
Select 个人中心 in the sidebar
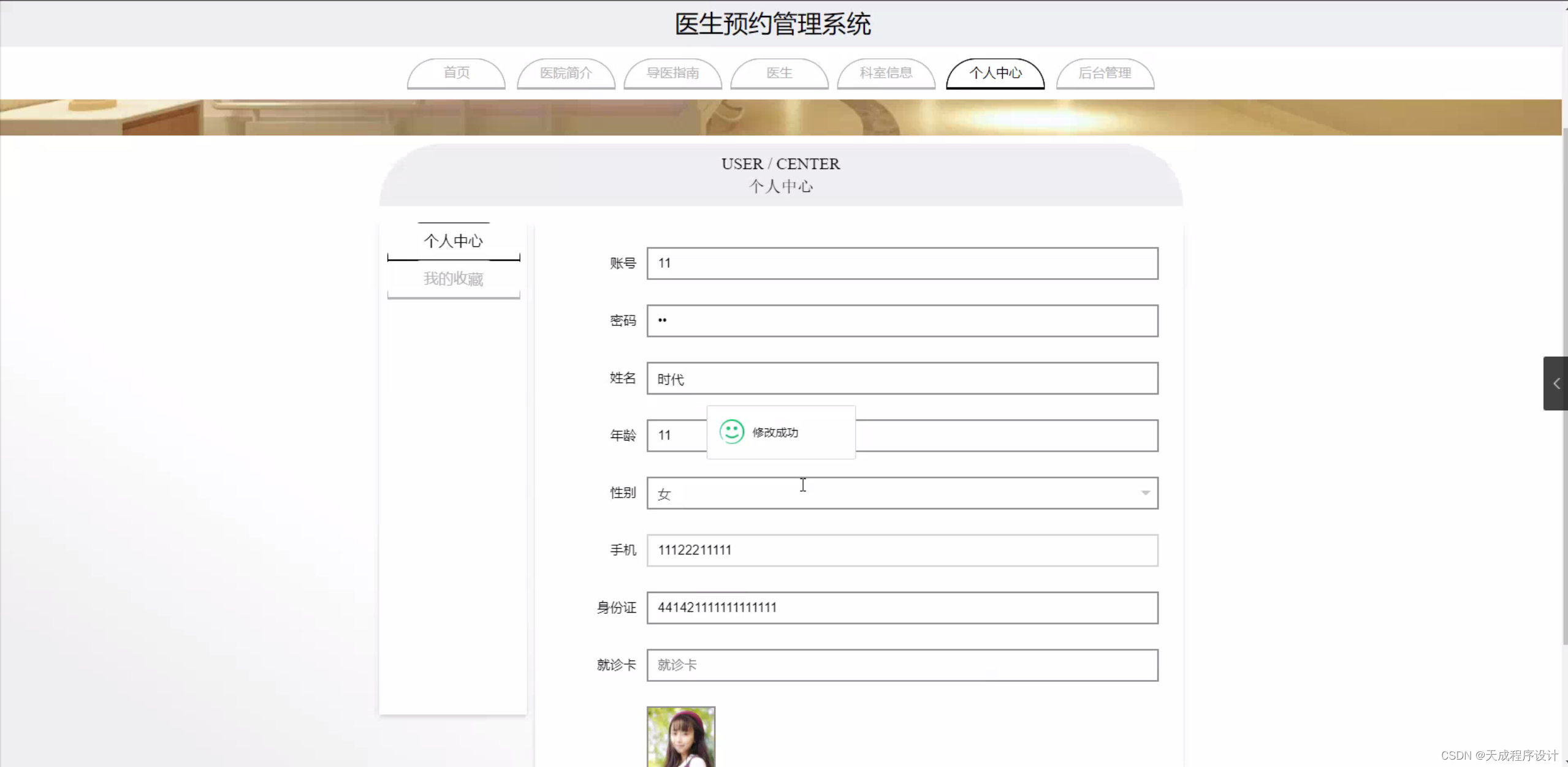(x=453, y=240)
